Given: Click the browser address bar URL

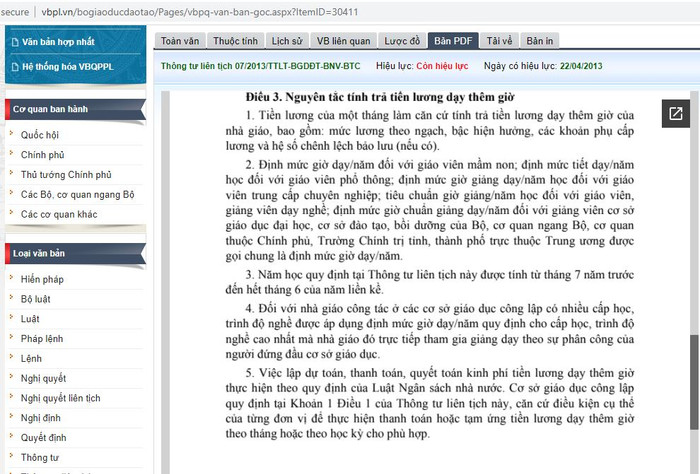Looking at the screenshot, I should pyautogui.click(x=200, y=10).
